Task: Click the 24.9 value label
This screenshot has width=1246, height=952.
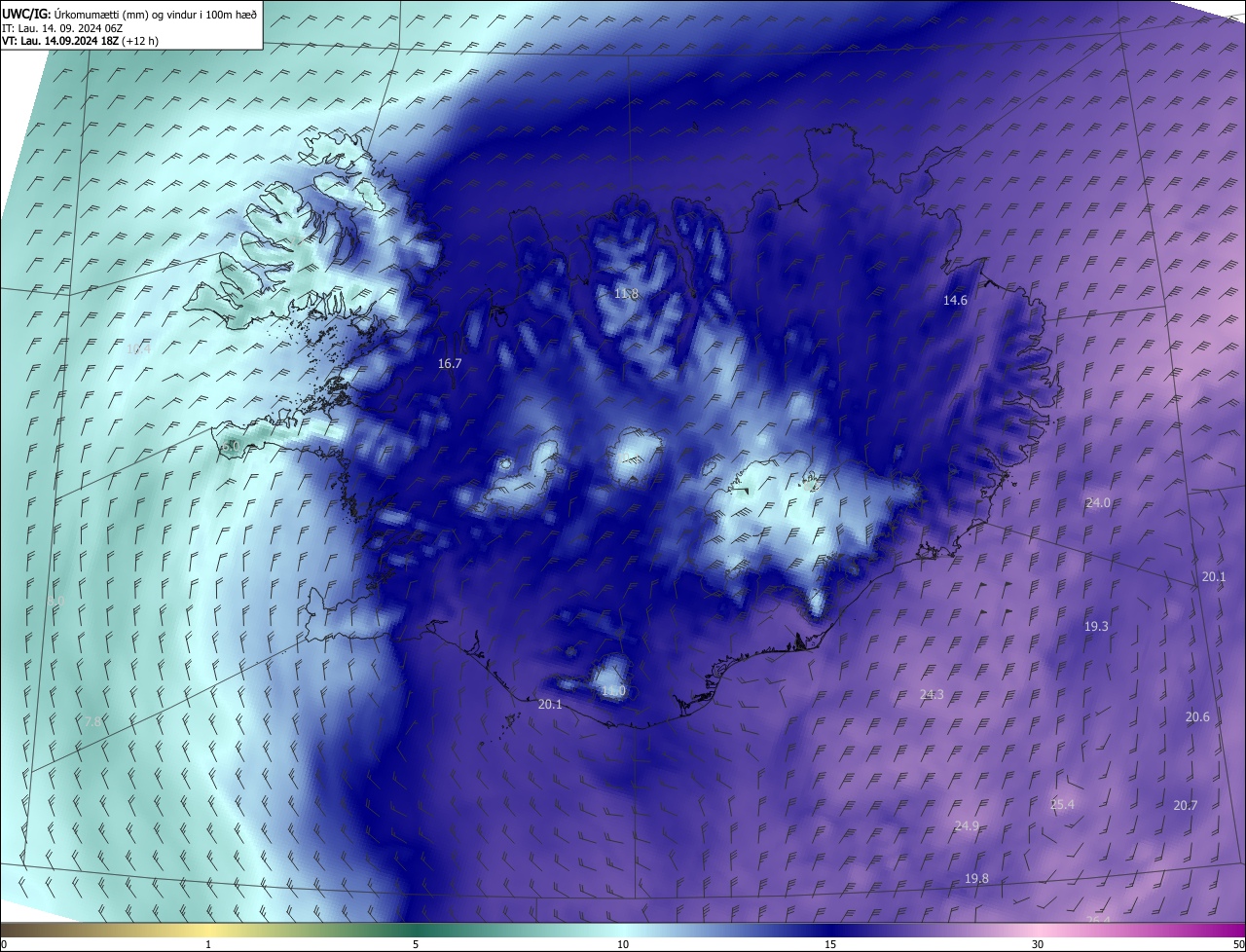Action: [x=967, y=826]
